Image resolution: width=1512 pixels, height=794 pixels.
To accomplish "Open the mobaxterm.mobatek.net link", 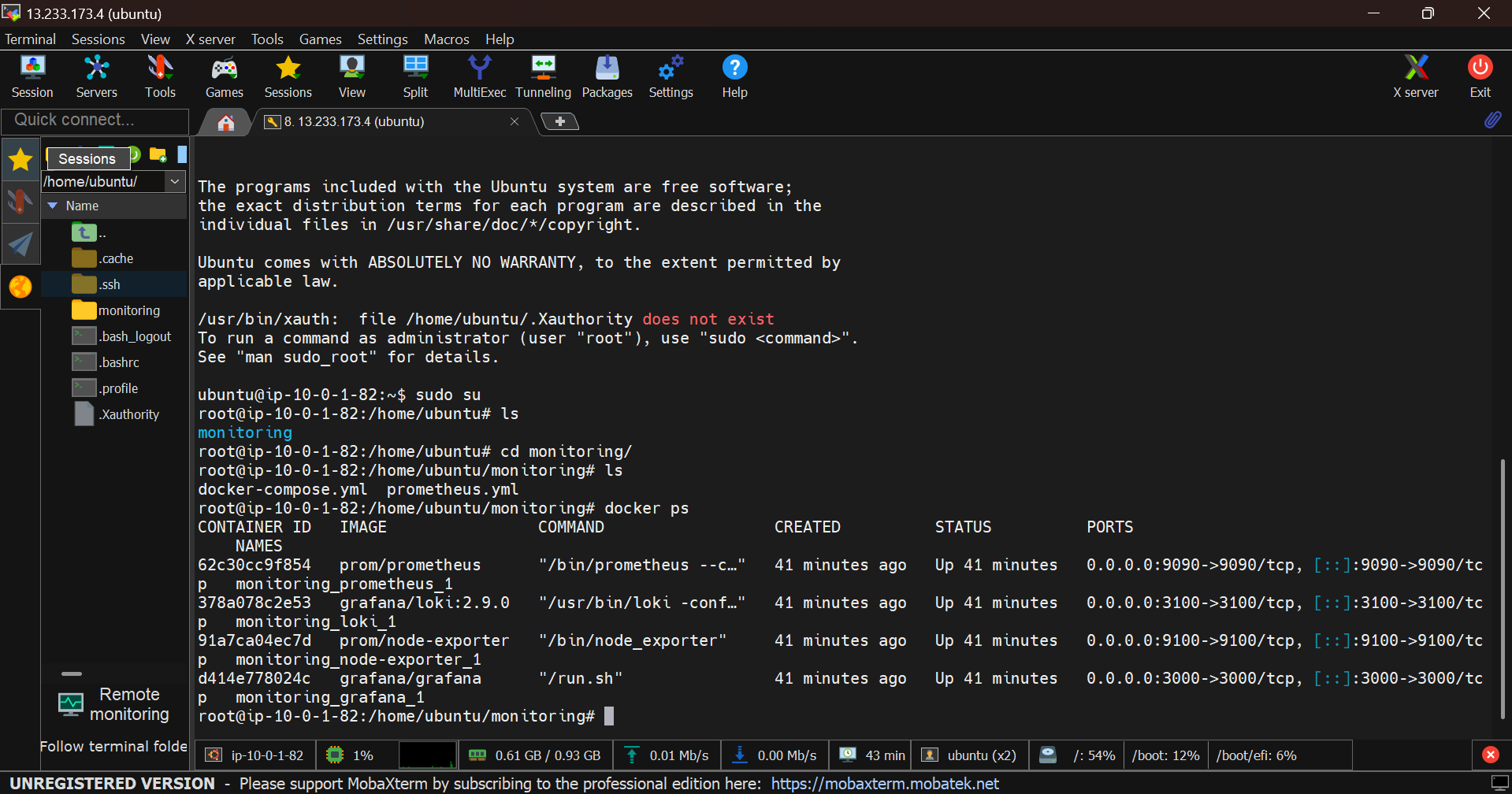I will click(885, 783).
